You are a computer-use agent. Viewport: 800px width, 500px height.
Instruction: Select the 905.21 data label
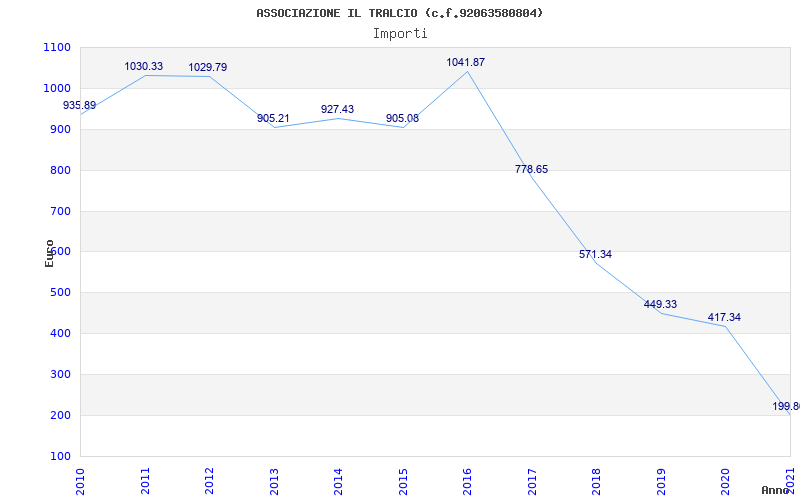pos(273,118)
